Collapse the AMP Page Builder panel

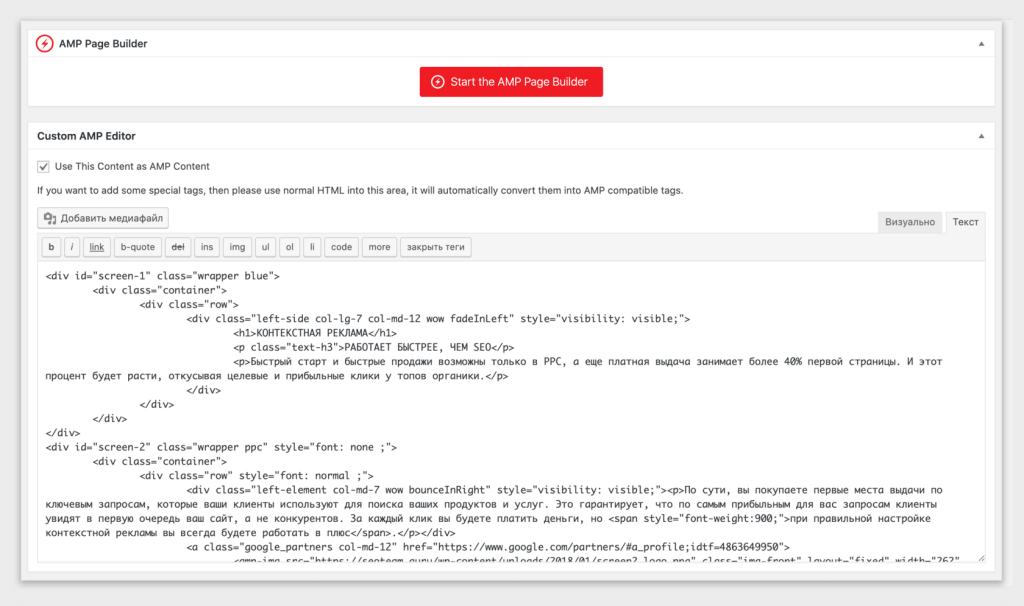click(980, 43)
